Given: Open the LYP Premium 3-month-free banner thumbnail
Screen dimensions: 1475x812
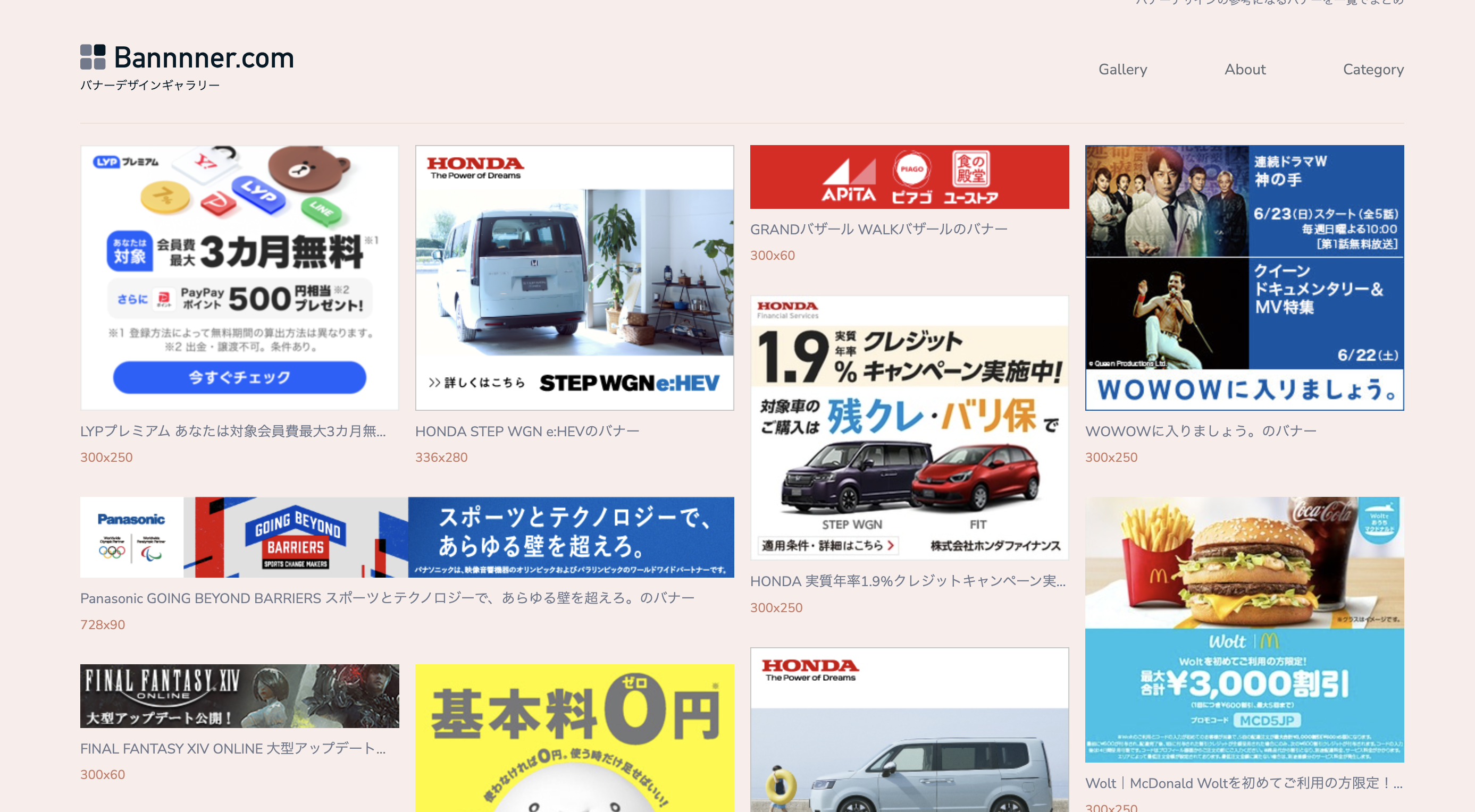Looking at the screenshot, I should (x=239, y=277).
